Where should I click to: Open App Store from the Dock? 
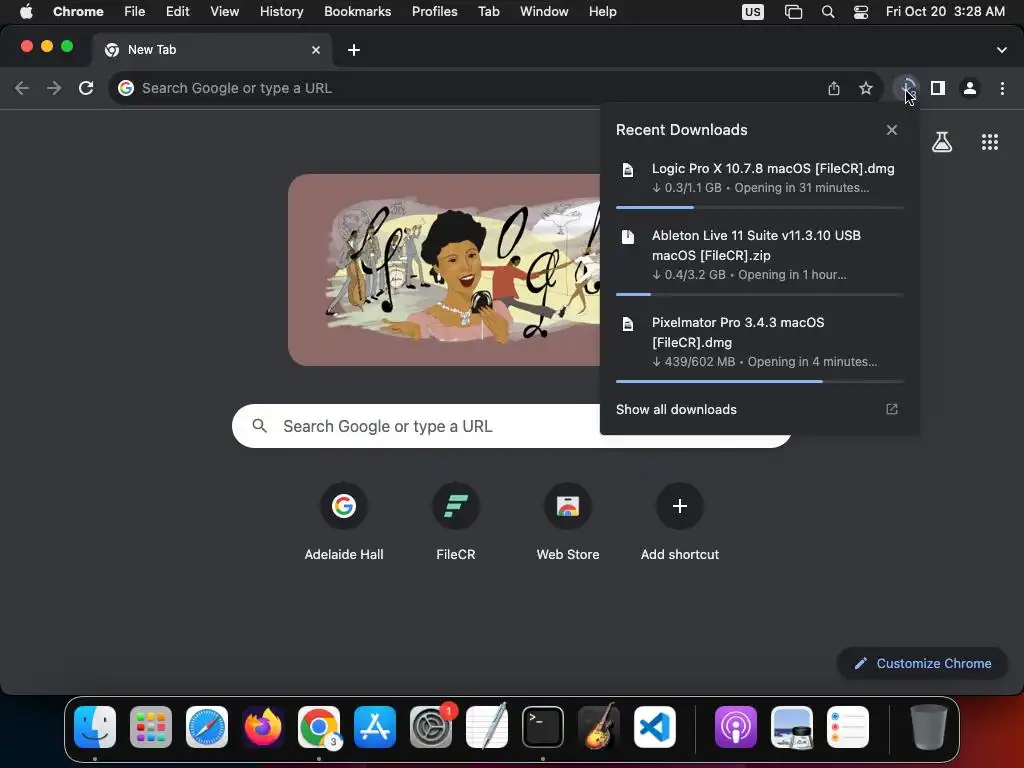click(375, 727)
